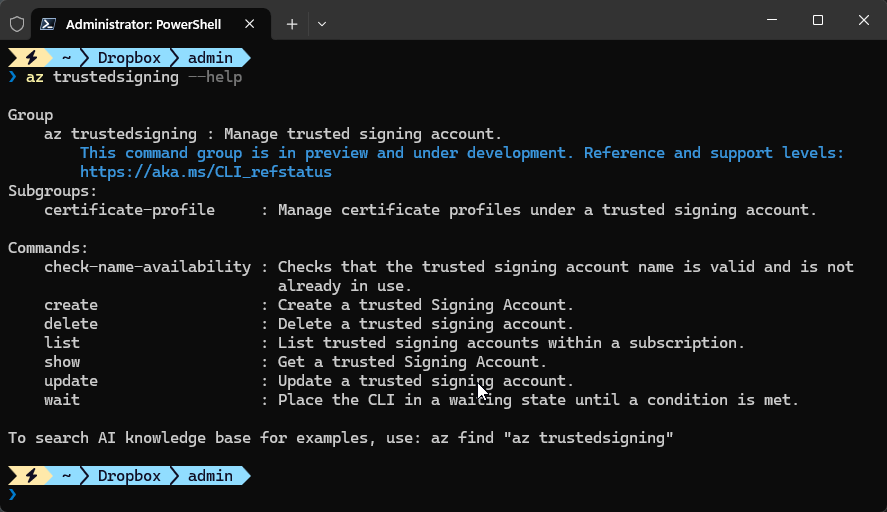Click the certificate-profile subgroup name
Image resolution: width=887 pixels, height=512 pixels.
(x=129, y=210)
